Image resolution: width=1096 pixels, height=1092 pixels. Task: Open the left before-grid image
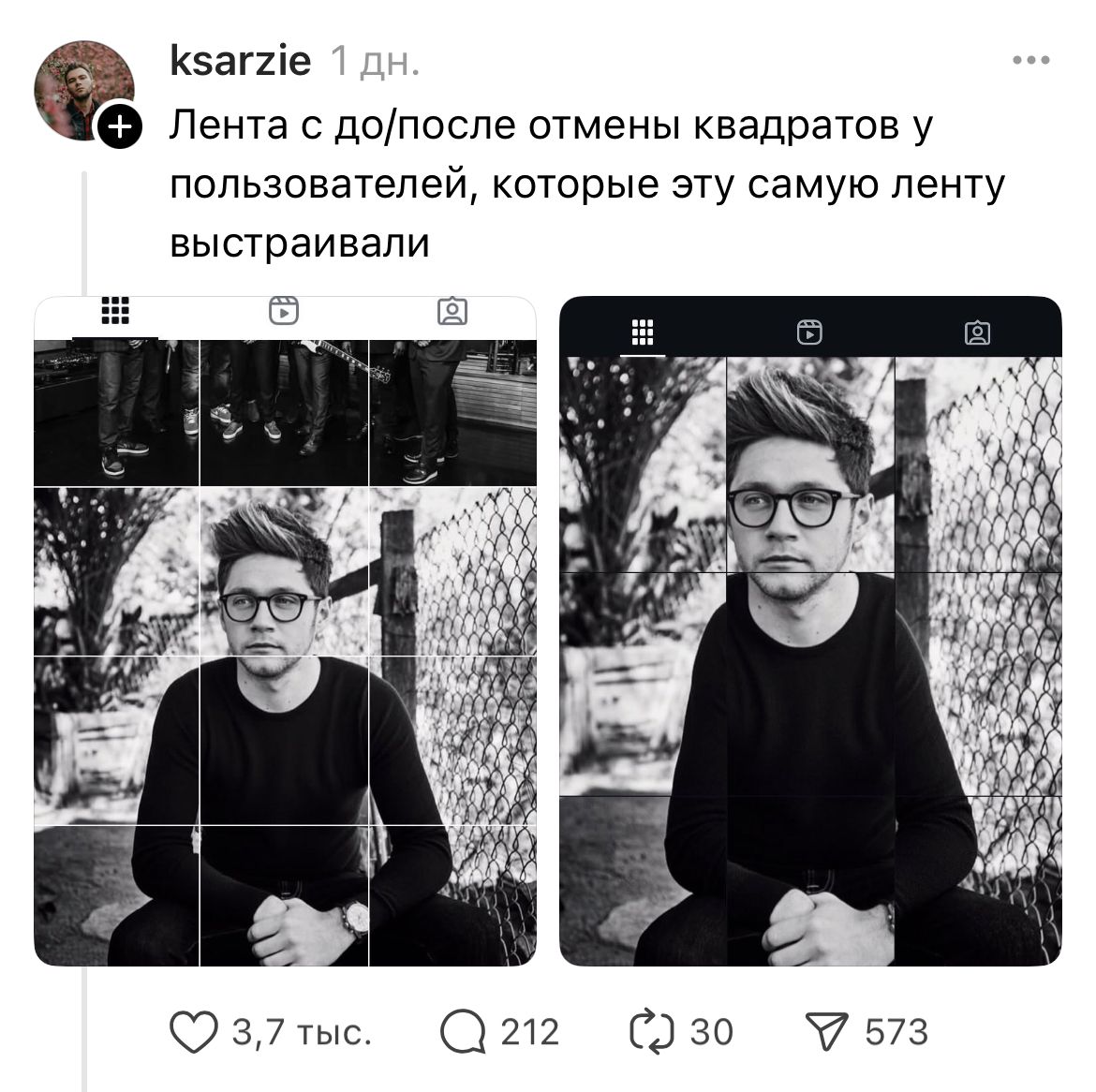(285, 631)
